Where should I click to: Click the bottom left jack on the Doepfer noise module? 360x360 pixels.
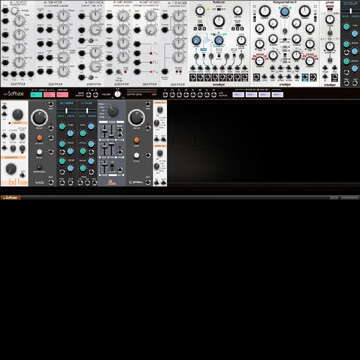pos(165,71)
